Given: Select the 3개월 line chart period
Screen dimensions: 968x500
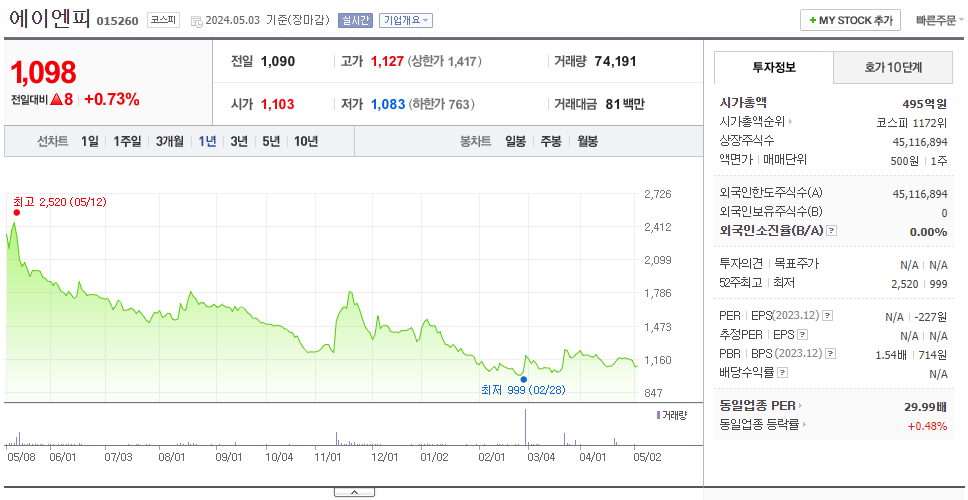Looking at the screenshot, I should [x=169, y=141].
